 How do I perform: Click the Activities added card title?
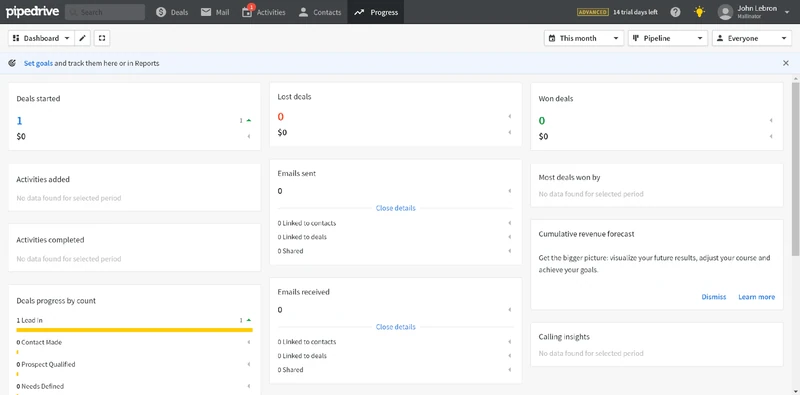tap(43, 180)
